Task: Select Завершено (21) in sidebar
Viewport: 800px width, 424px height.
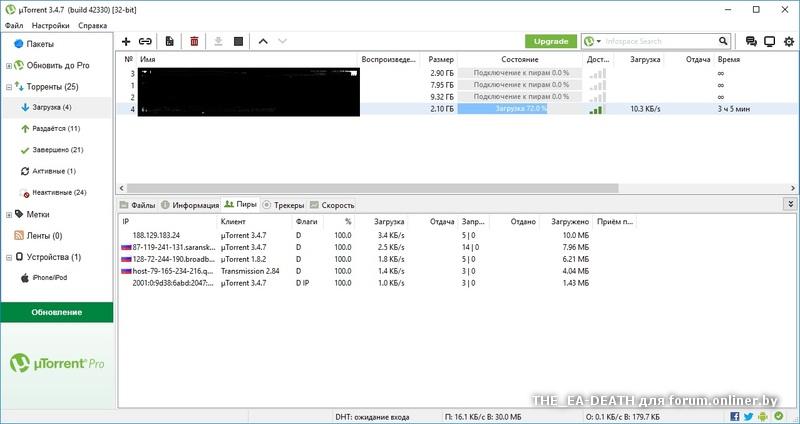Action: point(58,150)
